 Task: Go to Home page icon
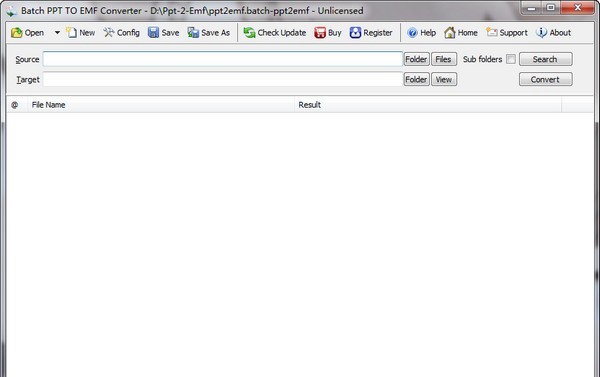click(450, 33)
